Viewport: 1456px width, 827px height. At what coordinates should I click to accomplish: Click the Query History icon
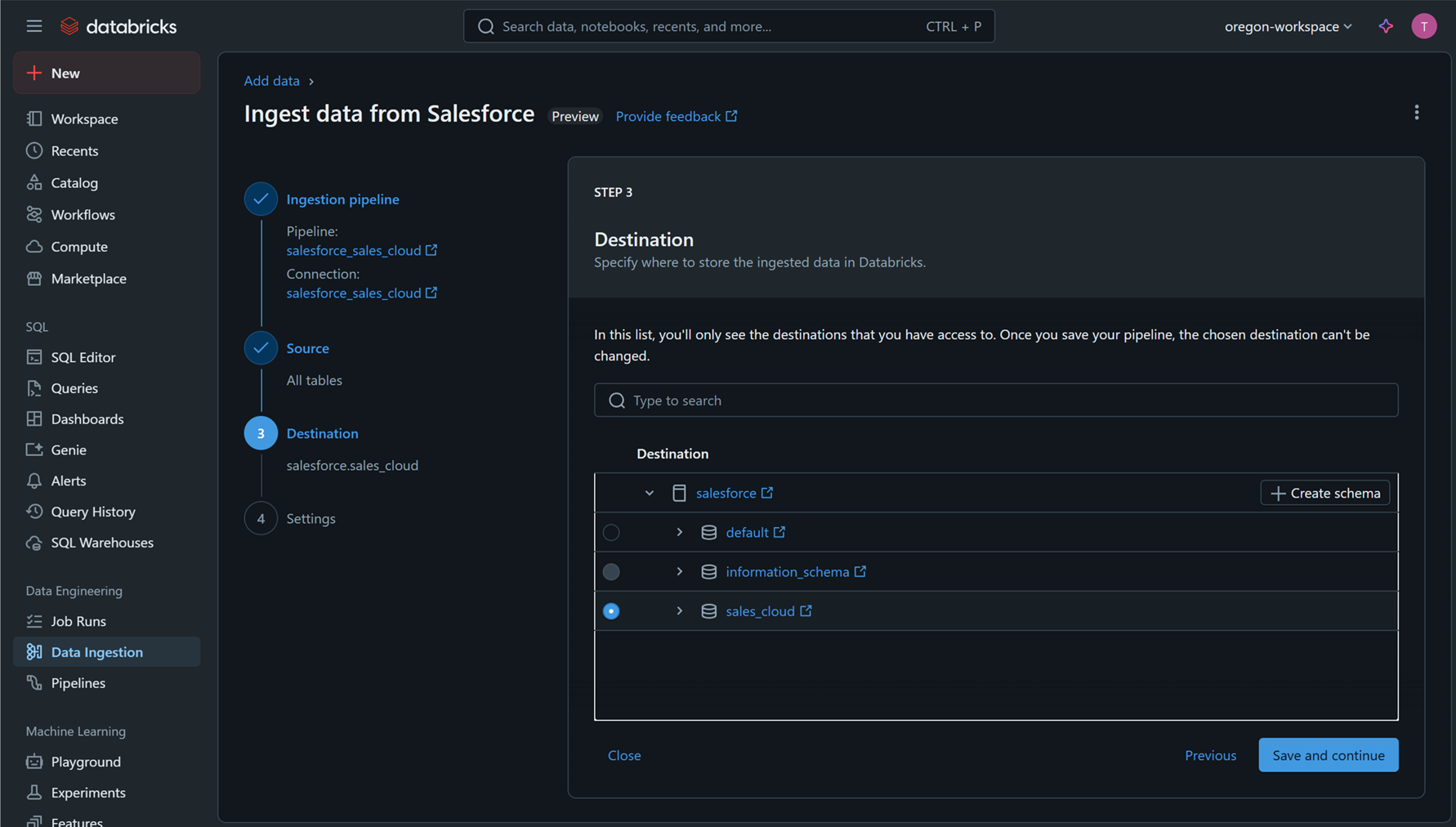tap(34, 512)
